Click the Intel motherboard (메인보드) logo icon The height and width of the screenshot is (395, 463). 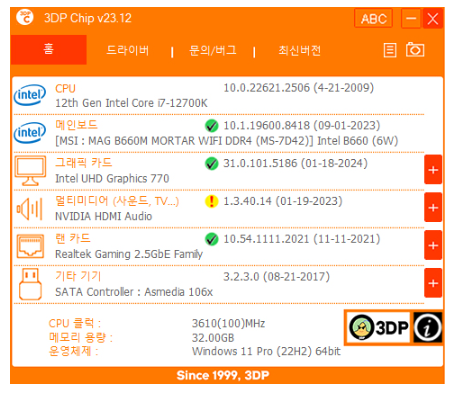(x=30, y=133)
